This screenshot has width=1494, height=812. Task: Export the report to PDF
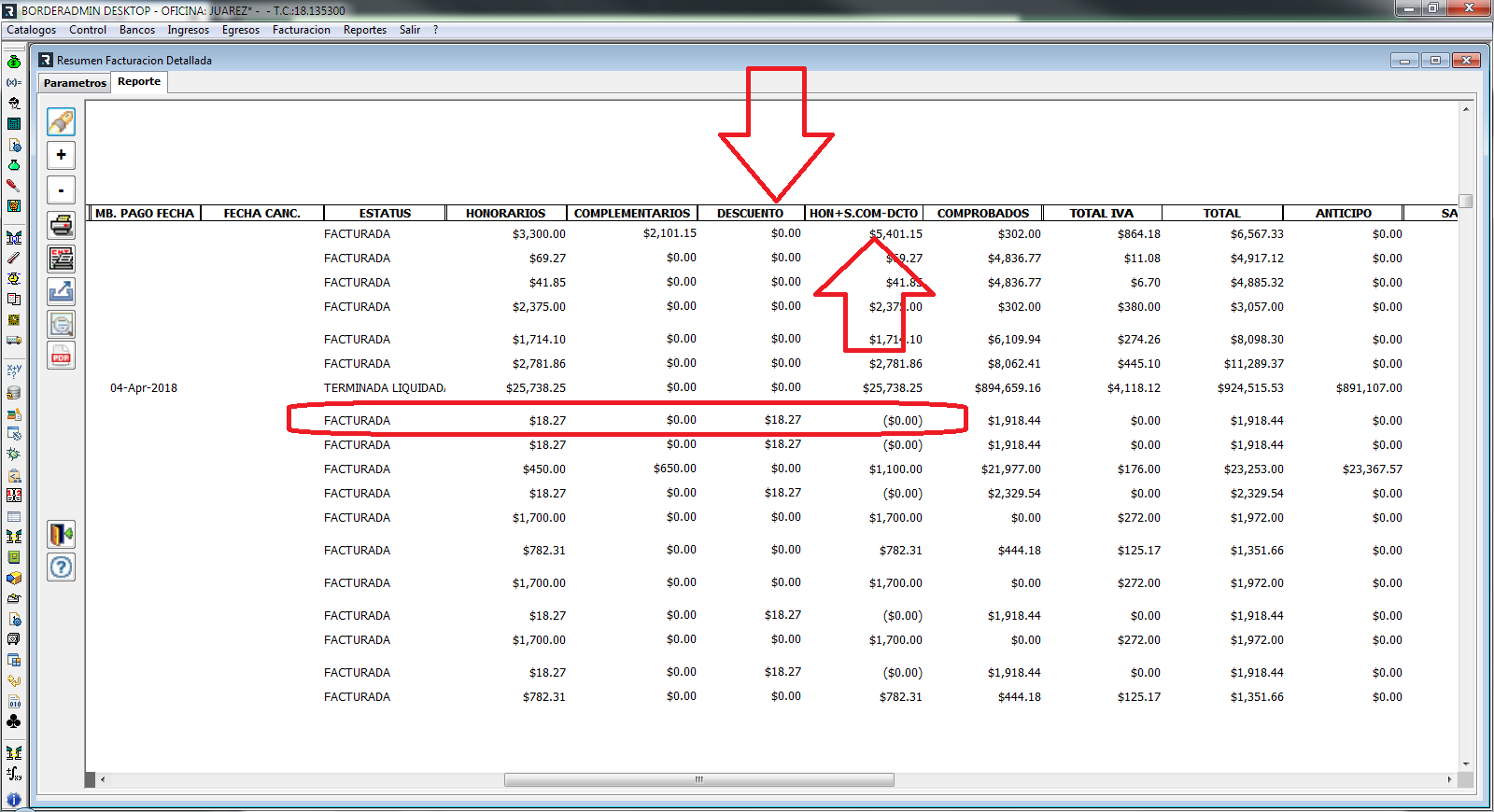[61, 356]
